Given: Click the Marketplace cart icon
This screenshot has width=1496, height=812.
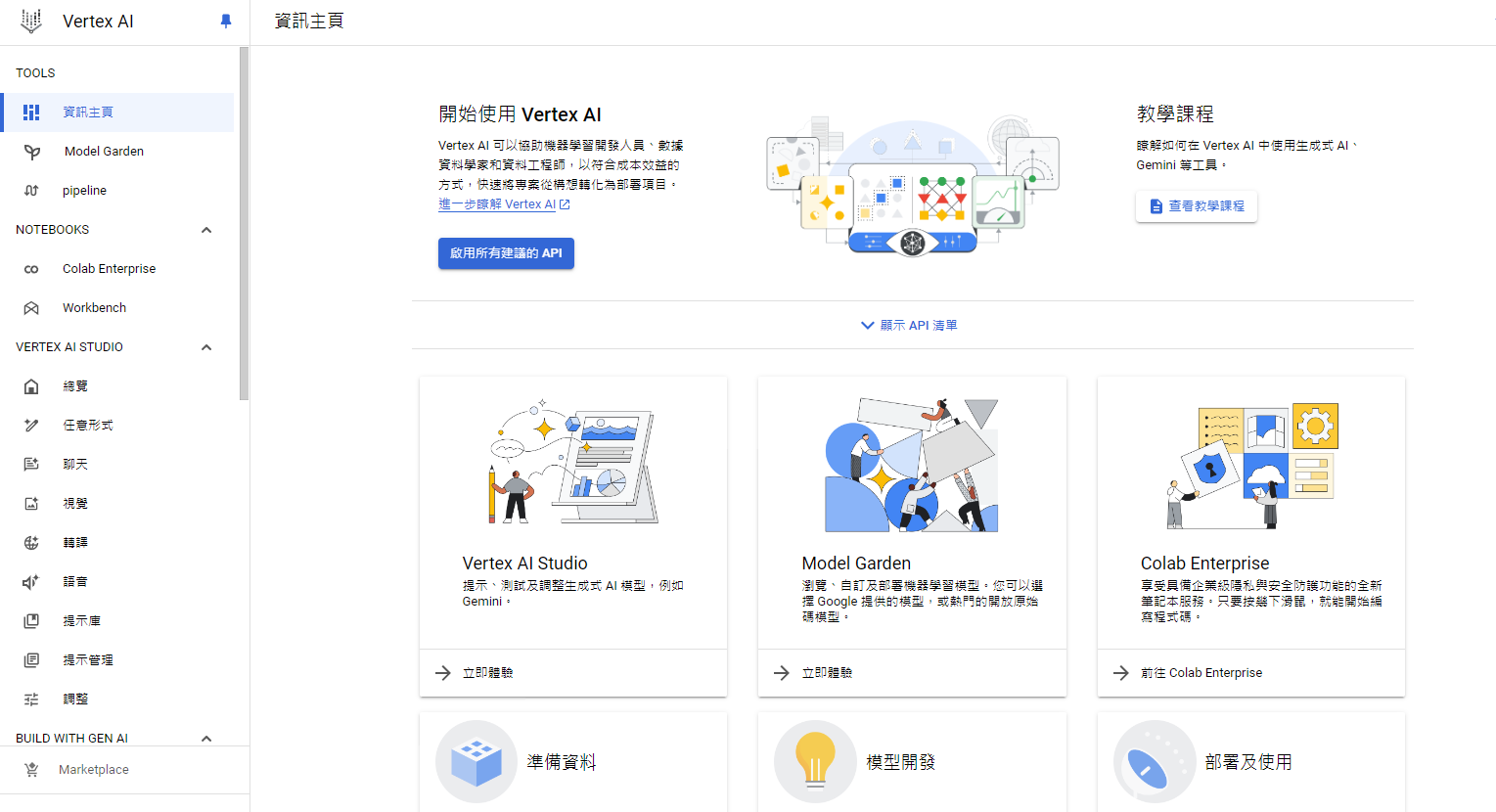Looking at the screenshot, I should tap(31, 770).
